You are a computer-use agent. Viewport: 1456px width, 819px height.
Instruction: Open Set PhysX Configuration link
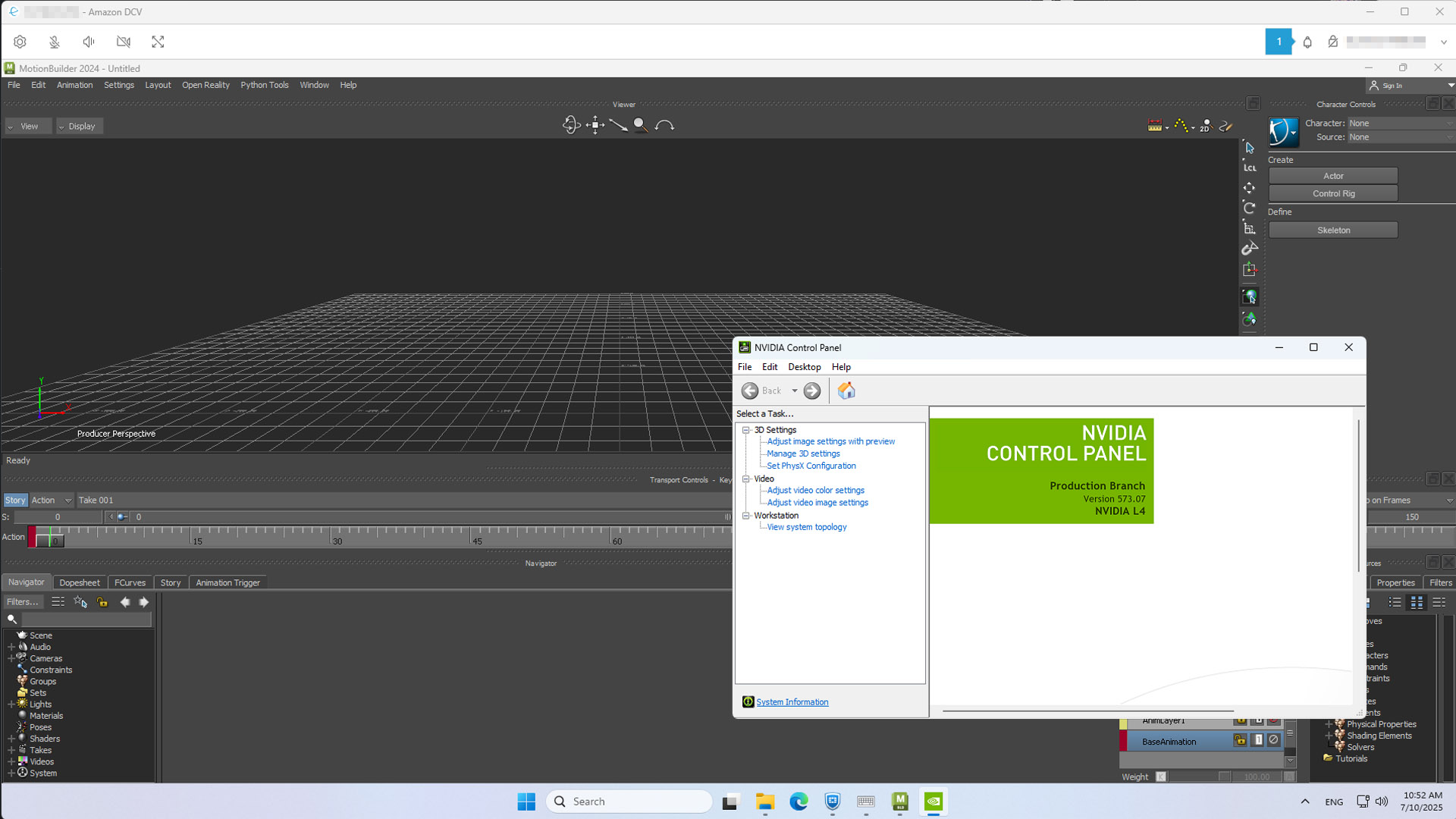pyautogui.click(x=811, y=466)
